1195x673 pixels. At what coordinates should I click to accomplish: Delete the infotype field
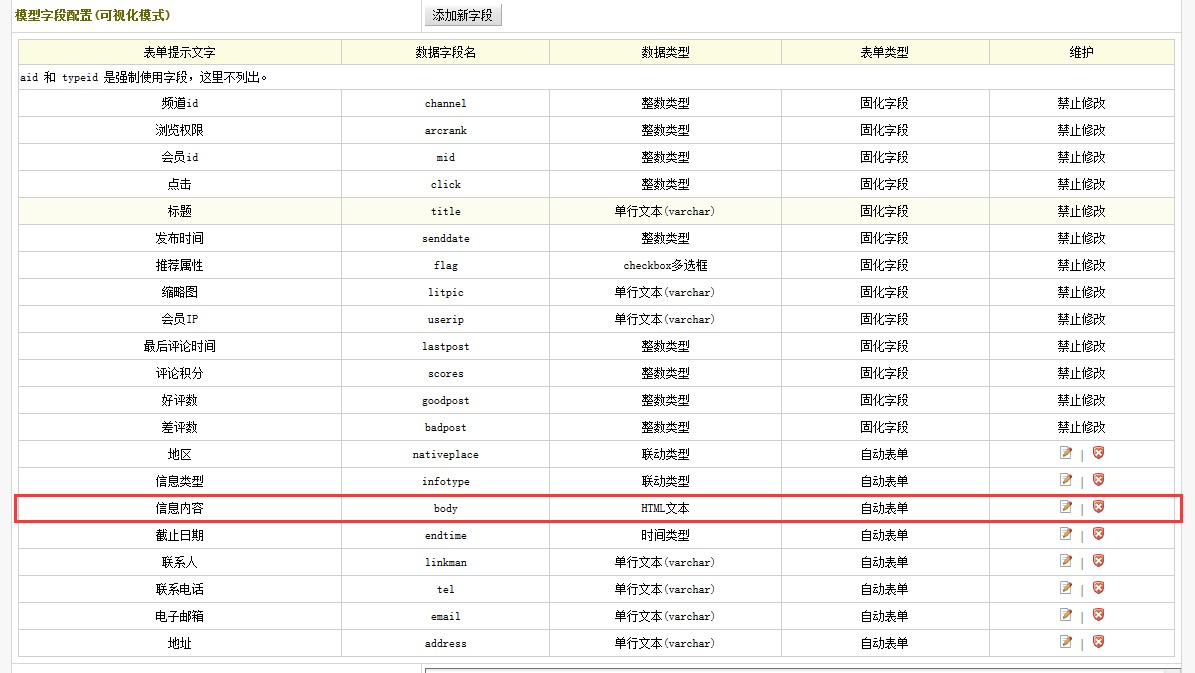click(1098, 480)
